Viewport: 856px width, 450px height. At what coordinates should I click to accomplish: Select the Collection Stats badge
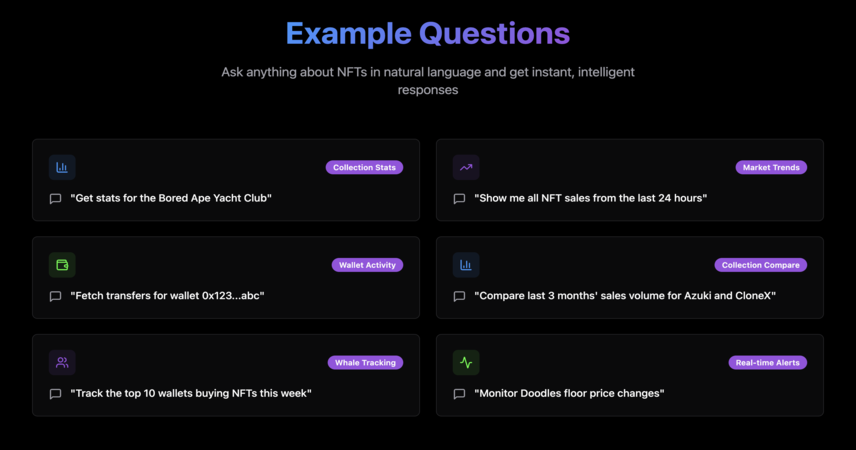click(364, 167)
